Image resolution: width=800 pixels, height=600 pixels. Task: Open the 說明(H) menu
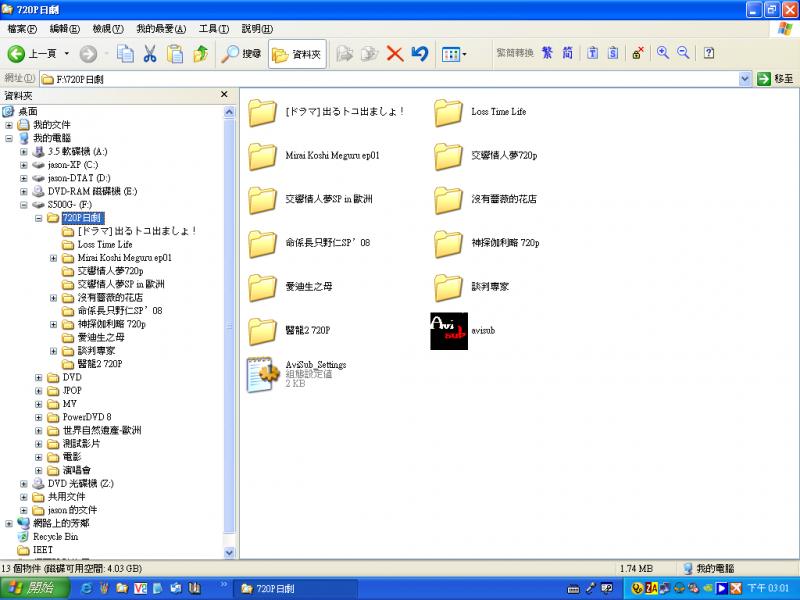pos(257,29)
